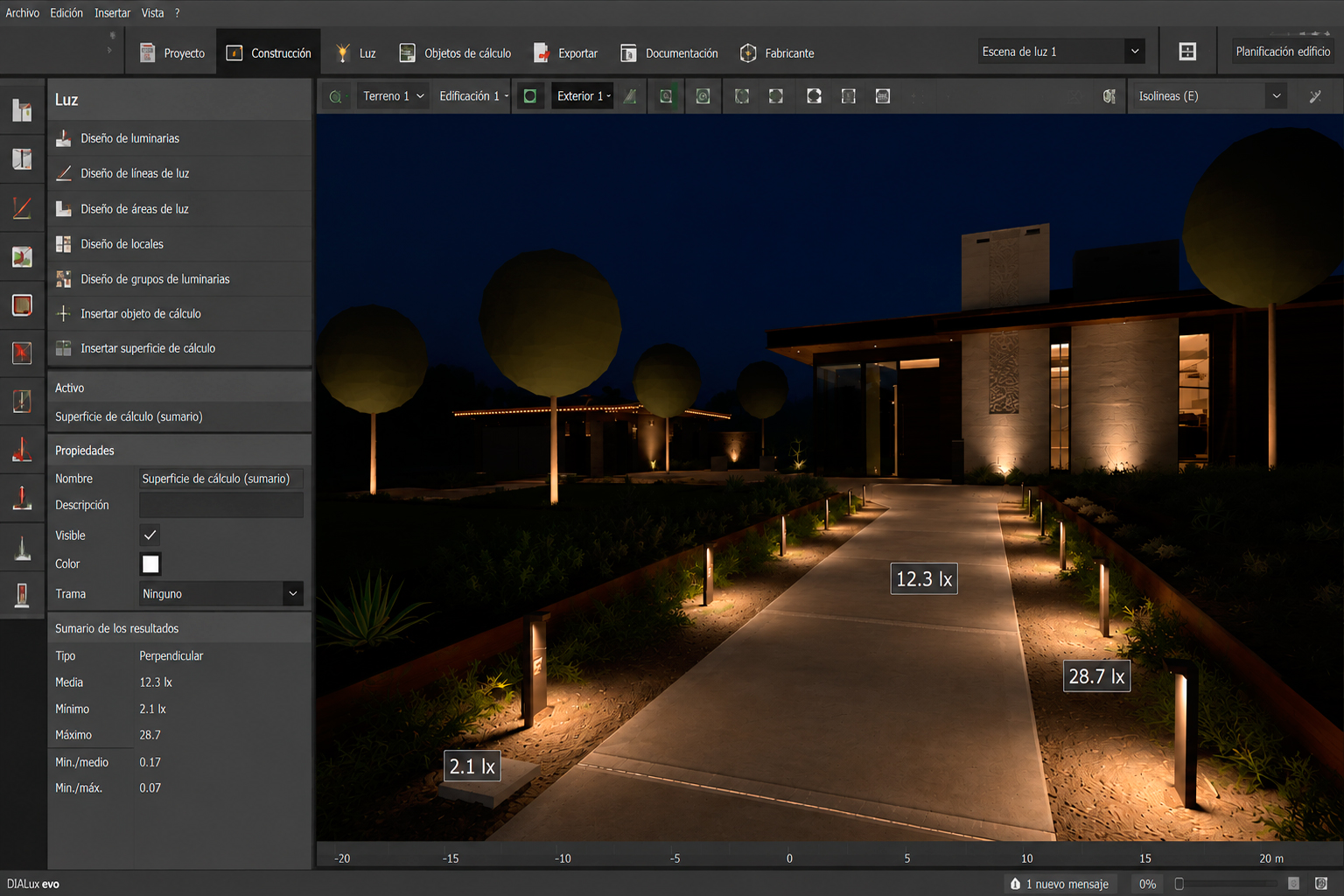Switch to the Proyecto tab
This screenshot has height=896, width=1344.
tap(172, 52)
